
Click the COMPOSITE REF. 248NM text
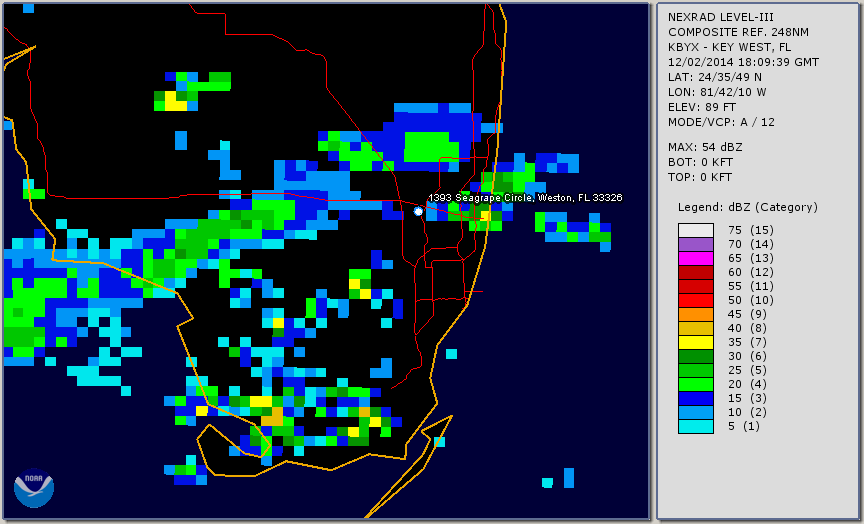point(738,32)
